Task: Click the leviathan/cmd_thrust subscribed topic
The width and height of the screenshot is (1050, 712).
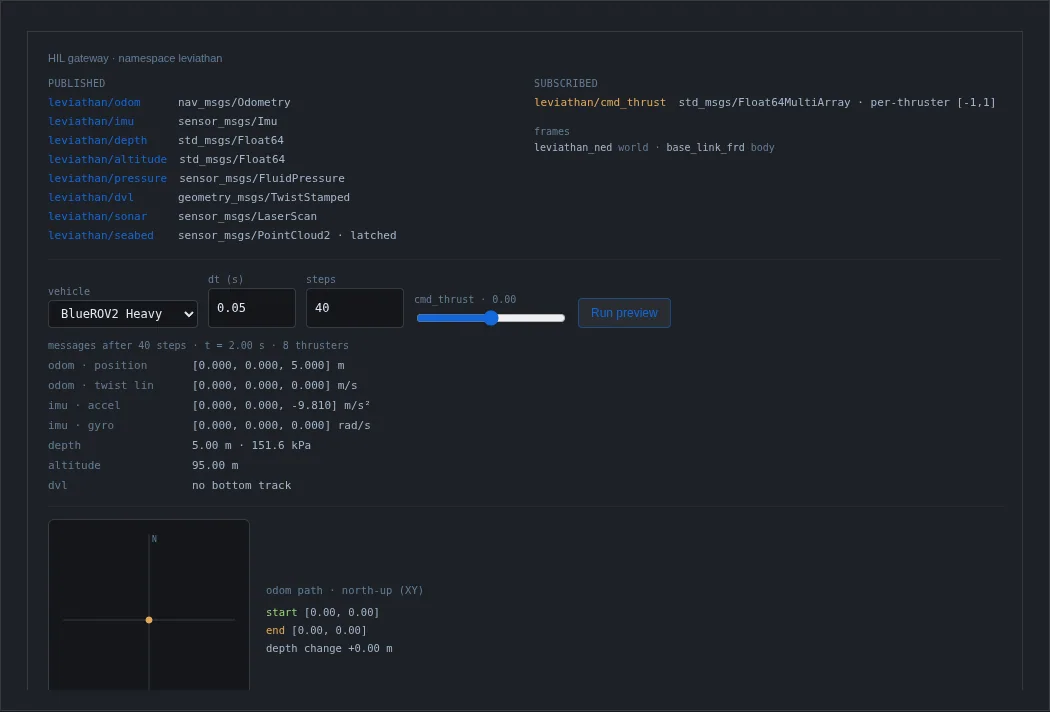Action: pos(600,102)
